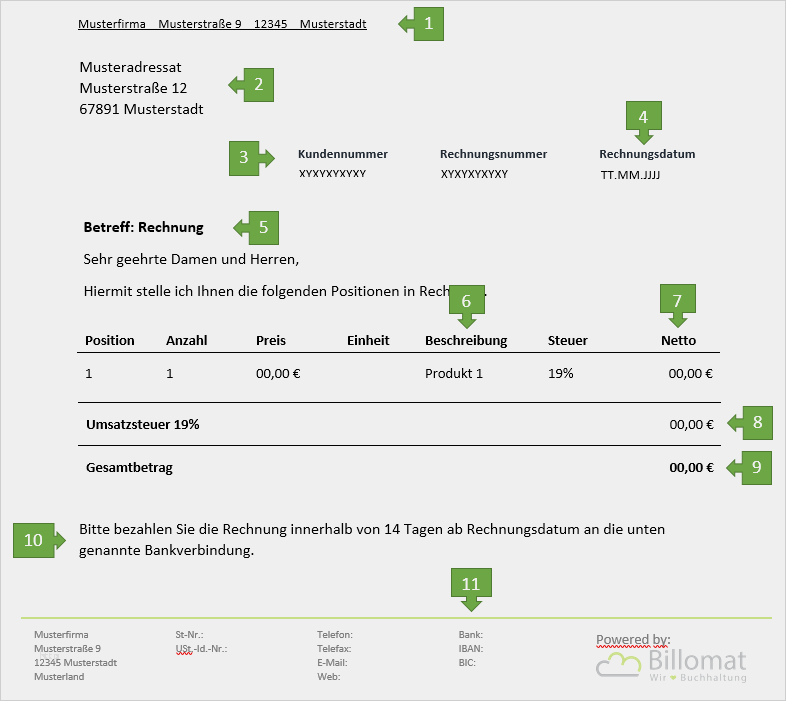Image resolution: width=786 pixels, height=701 pixels.
Task: Click the sender line Musterfirma Musterstraße 9
Action: coord(222,24)
